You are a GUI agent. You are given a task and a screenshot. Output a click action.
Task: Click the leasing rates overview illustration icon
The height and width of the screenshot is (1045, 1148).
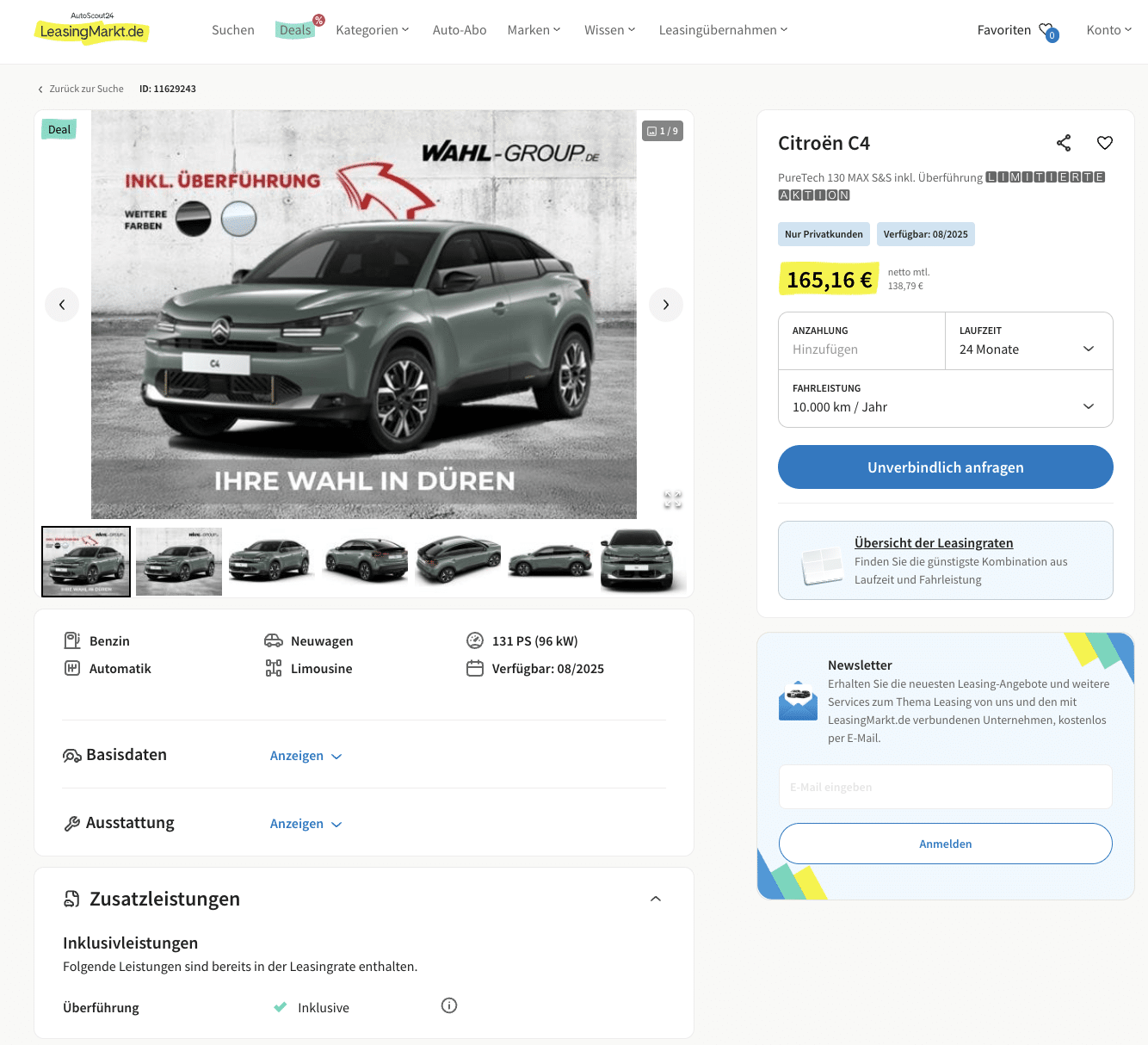(822, 566)
